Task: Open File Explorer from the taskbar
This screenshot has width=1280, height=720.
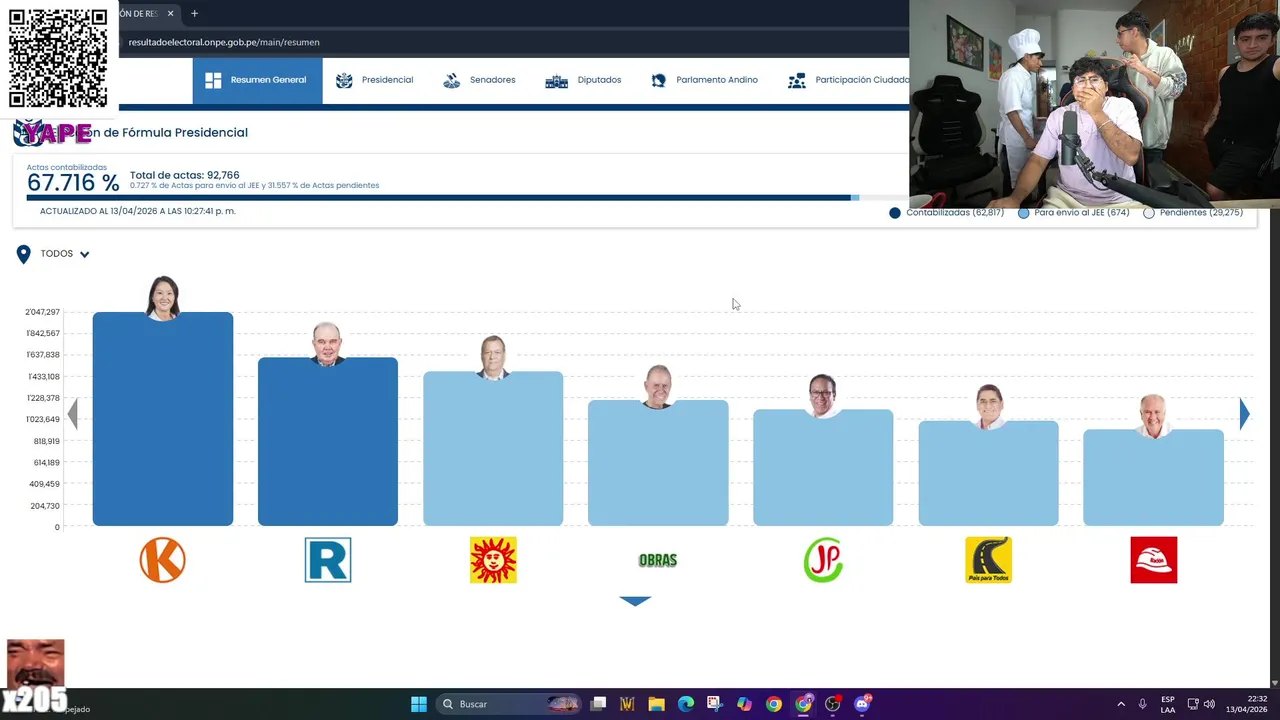Action: pos(656,704)
